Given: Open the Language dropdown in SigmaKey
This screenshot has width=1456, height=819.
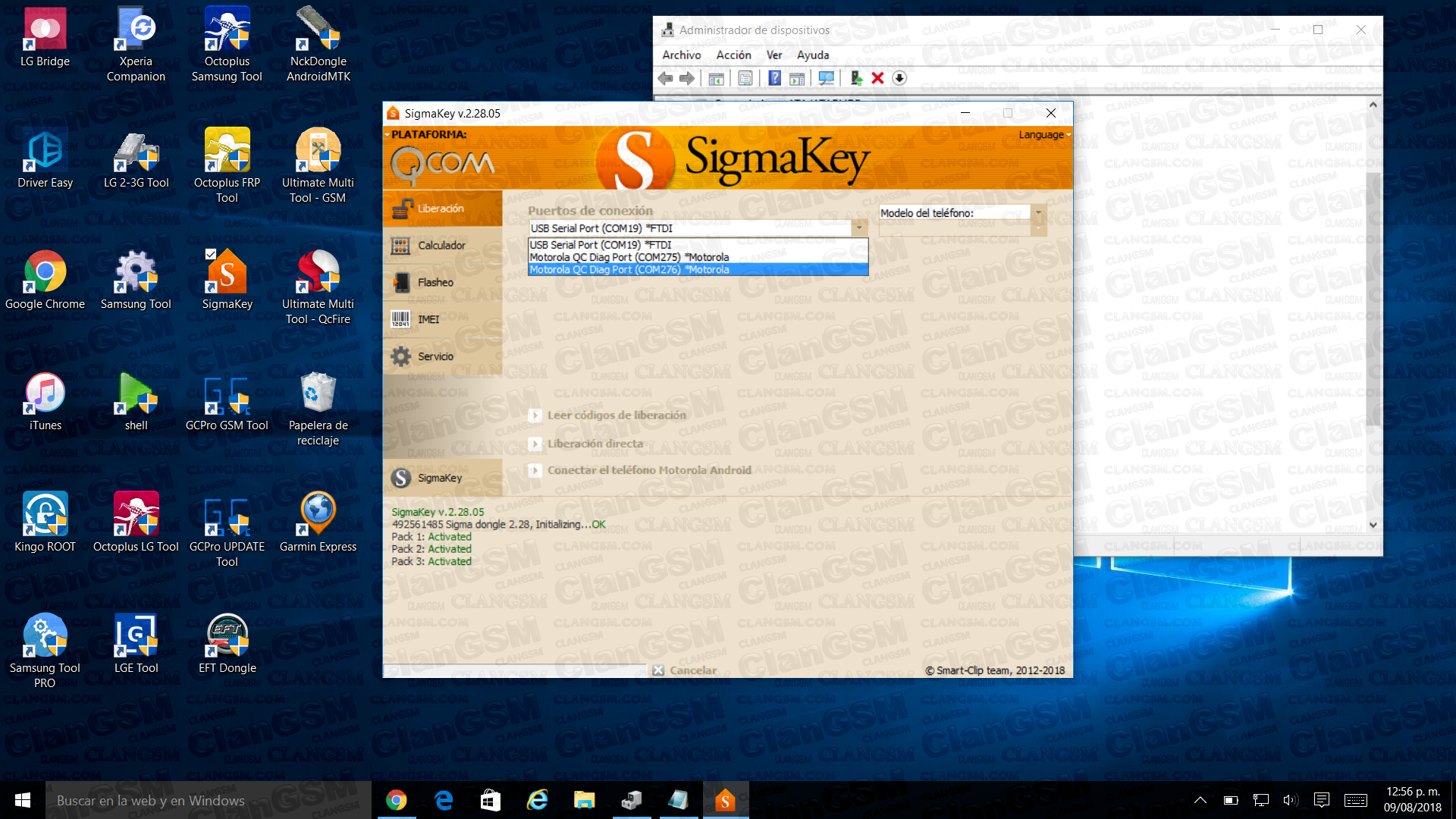Looking at the screenshot, I should pyautogui.click(x=1044, y=135).
